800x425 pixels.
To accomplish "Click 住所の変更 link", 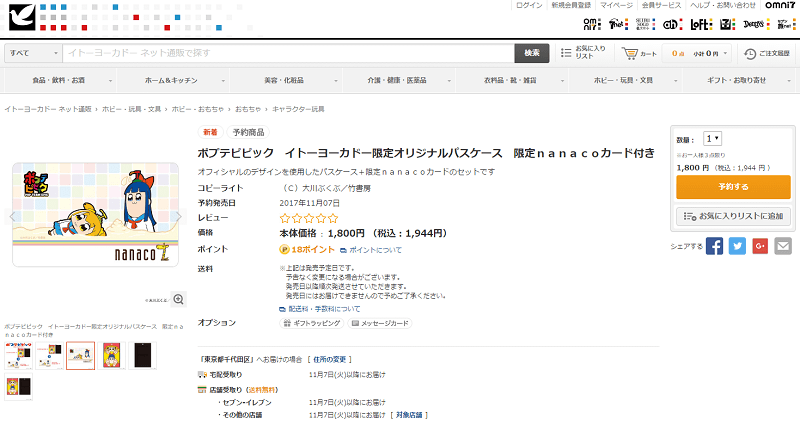I will 330,360.
